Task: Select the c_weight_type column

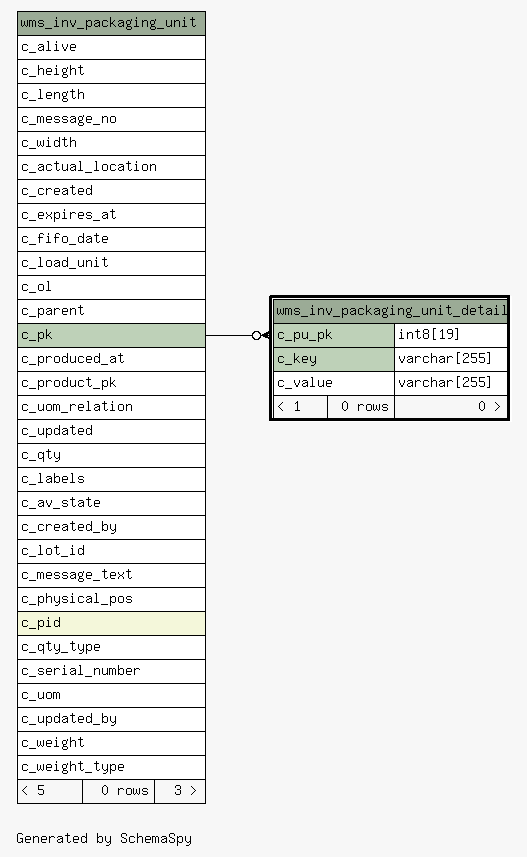Action: (112, 767)
